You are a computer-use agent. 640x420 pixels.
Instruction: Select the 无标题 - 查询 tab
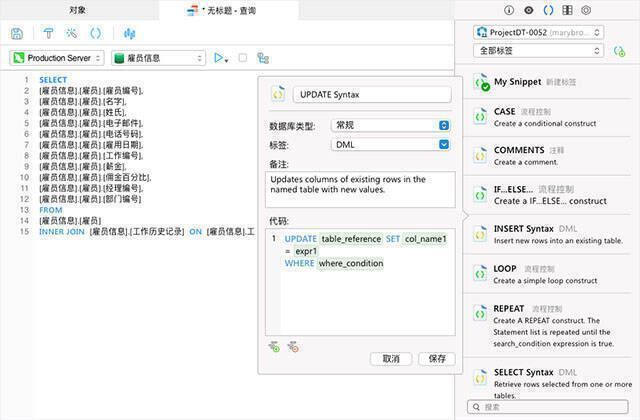pos(228,10)
